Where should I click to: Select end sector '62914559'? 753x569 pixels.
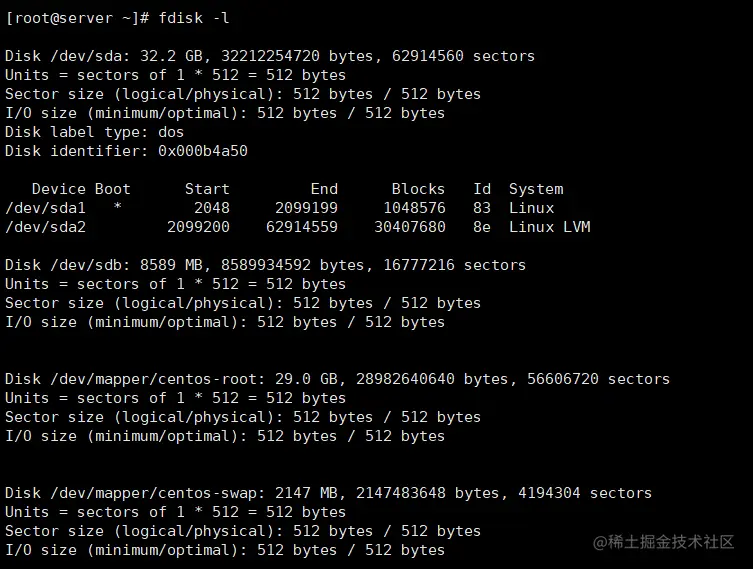(x=302, y=227)
